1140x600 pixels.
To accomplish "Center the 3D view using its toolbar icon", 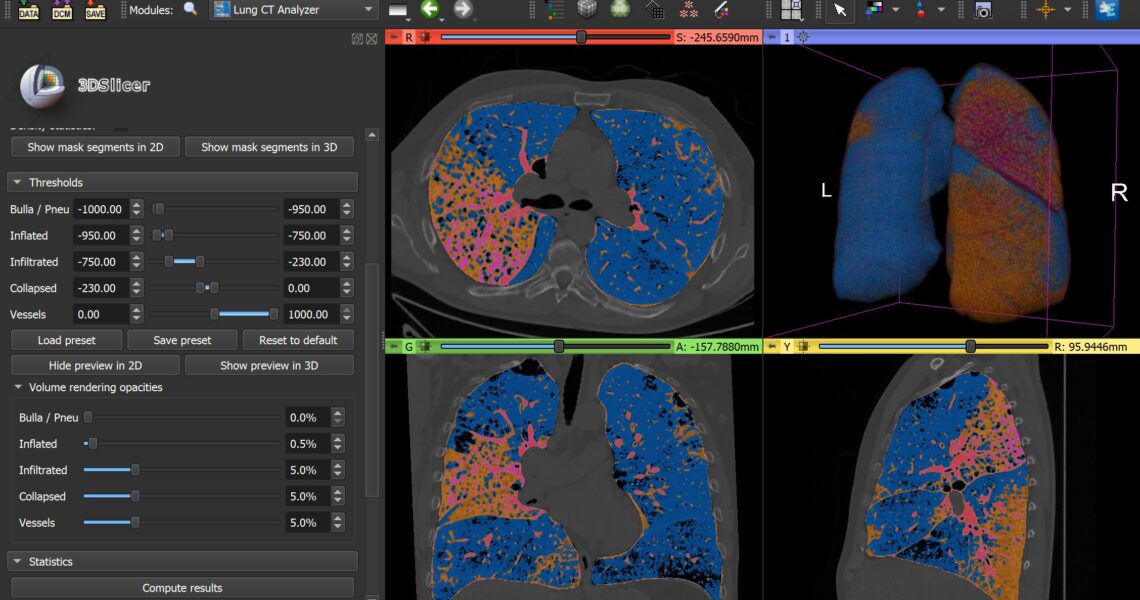I will (x=804, y=37).
